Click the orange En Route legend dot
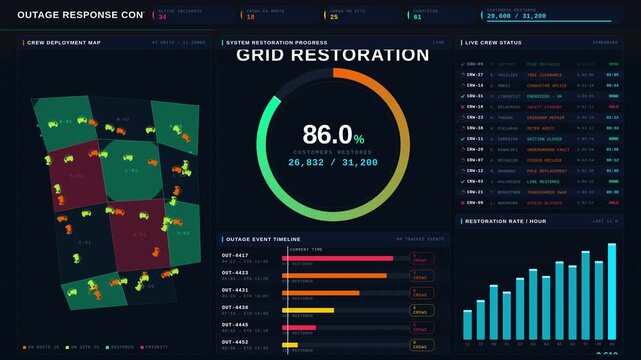641x360 pixels. [x=25, y=347]
